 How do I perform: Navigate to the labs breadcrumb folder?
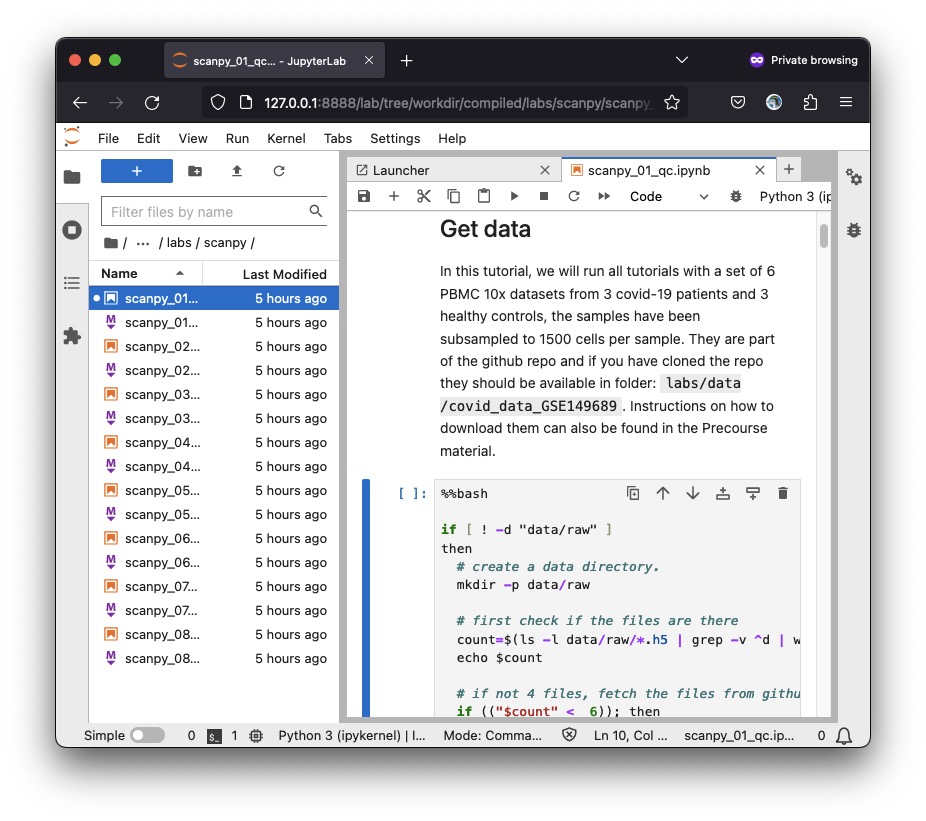179,243
